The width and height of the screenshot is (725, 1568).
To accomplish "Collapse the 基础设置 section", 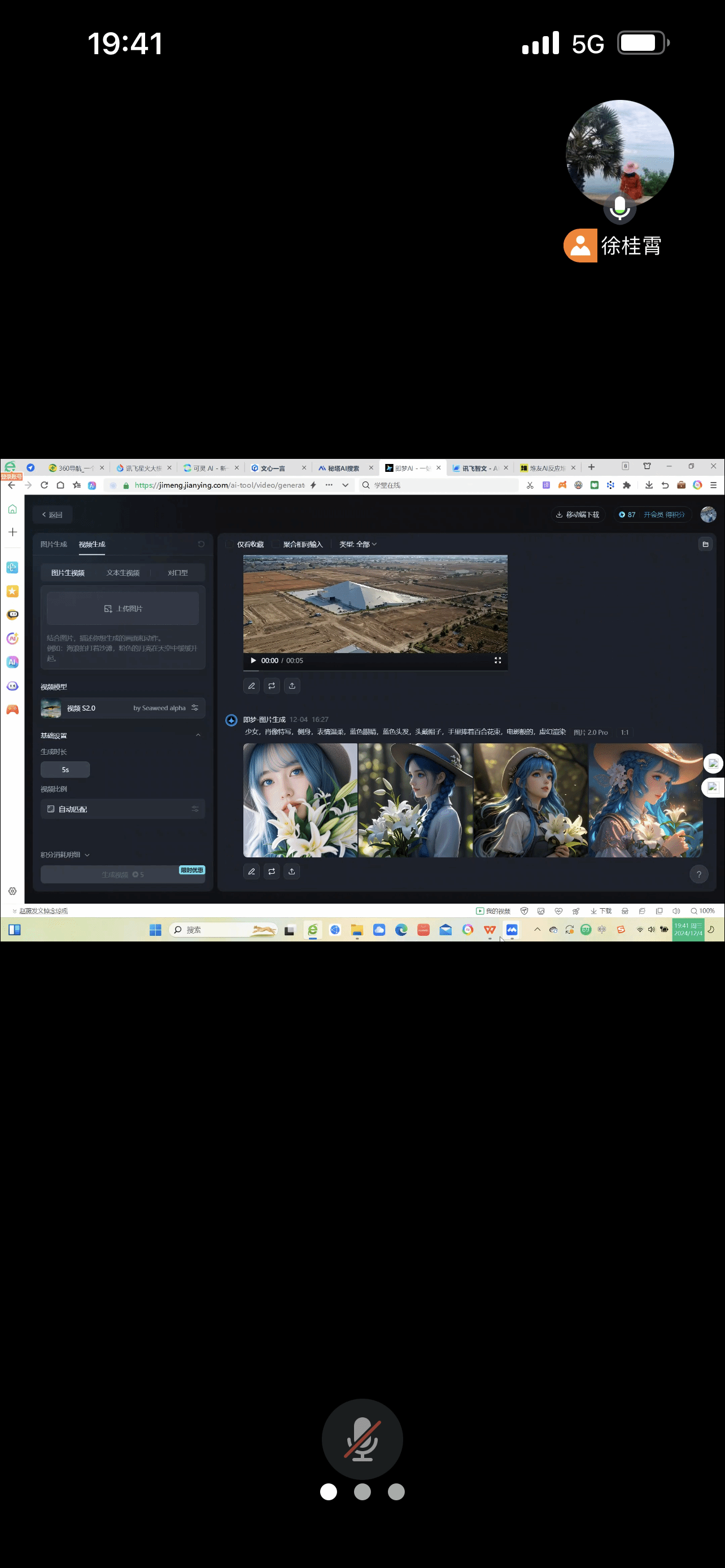I will [198, 735].
